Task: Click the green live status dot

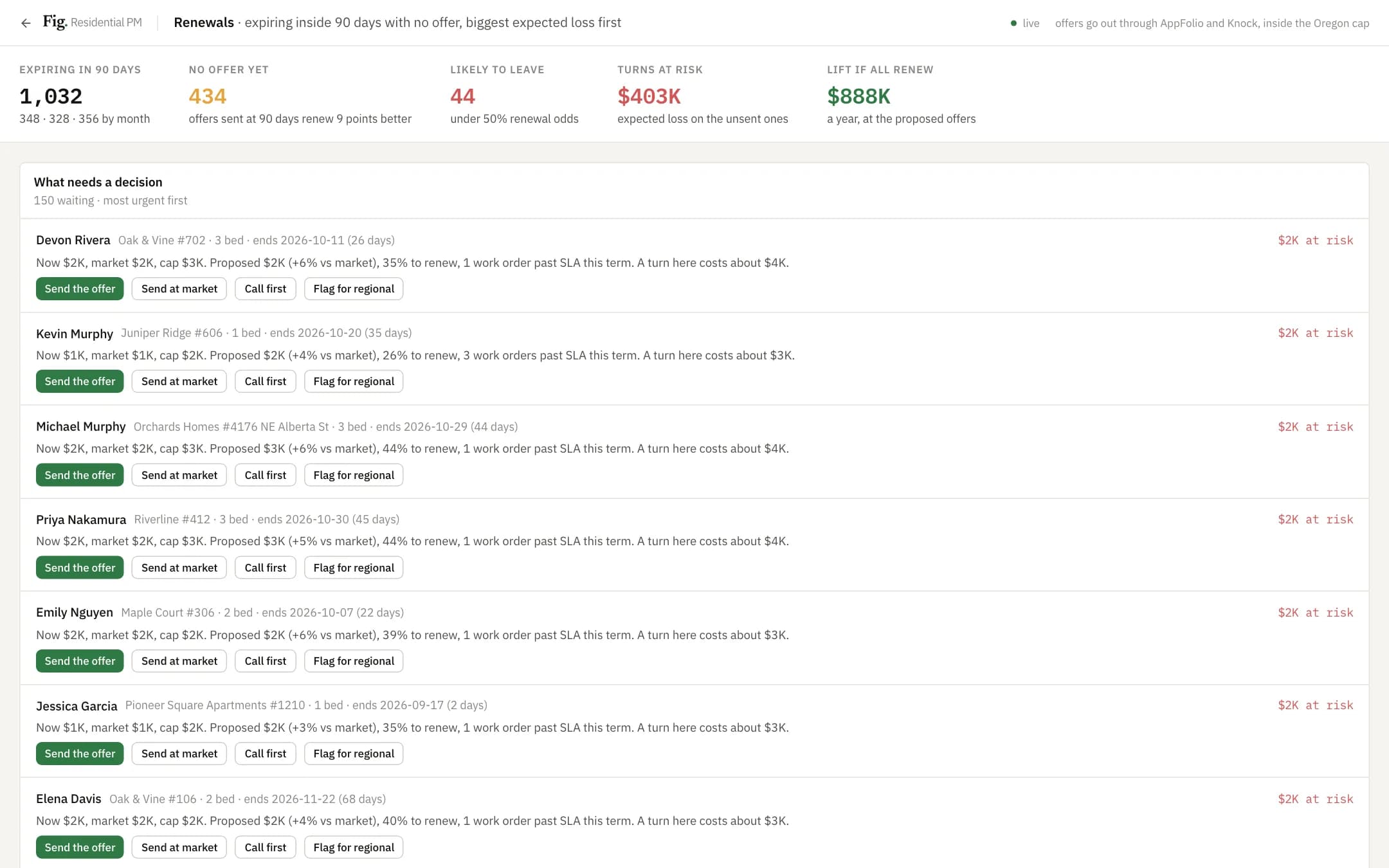Action: [x=1013, y=23]
